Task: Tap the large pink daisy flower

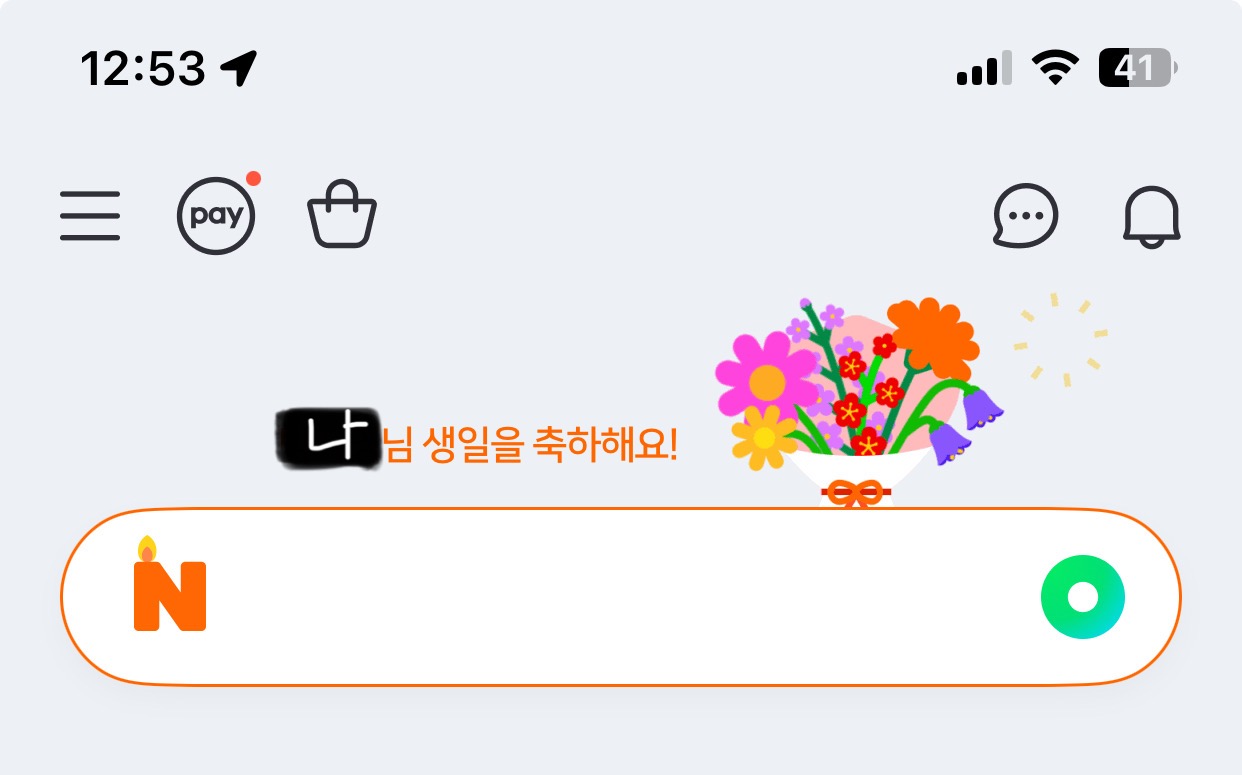Action: [767, 376]
